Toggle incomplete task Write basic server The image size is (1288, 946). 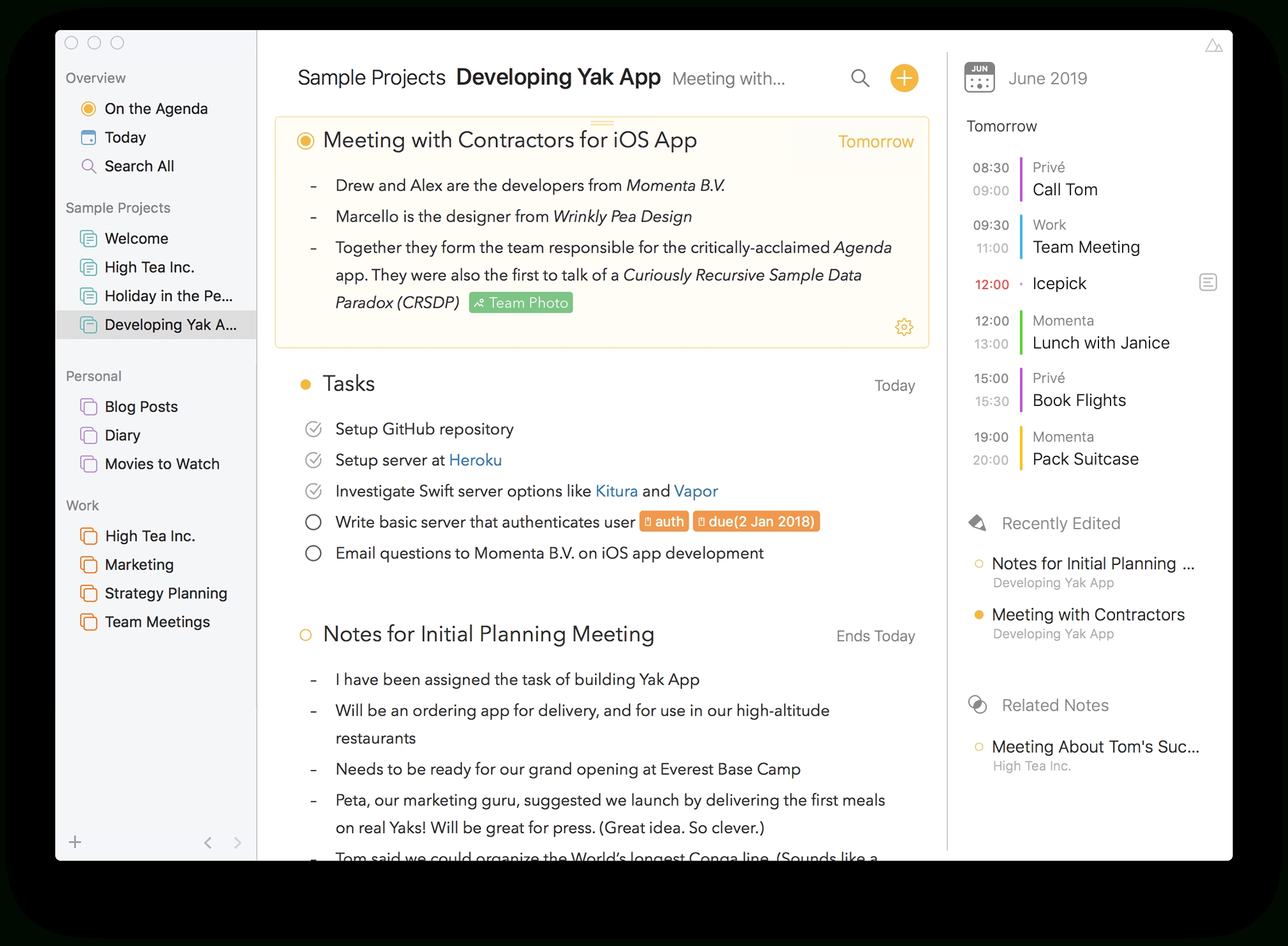(312, 522)
